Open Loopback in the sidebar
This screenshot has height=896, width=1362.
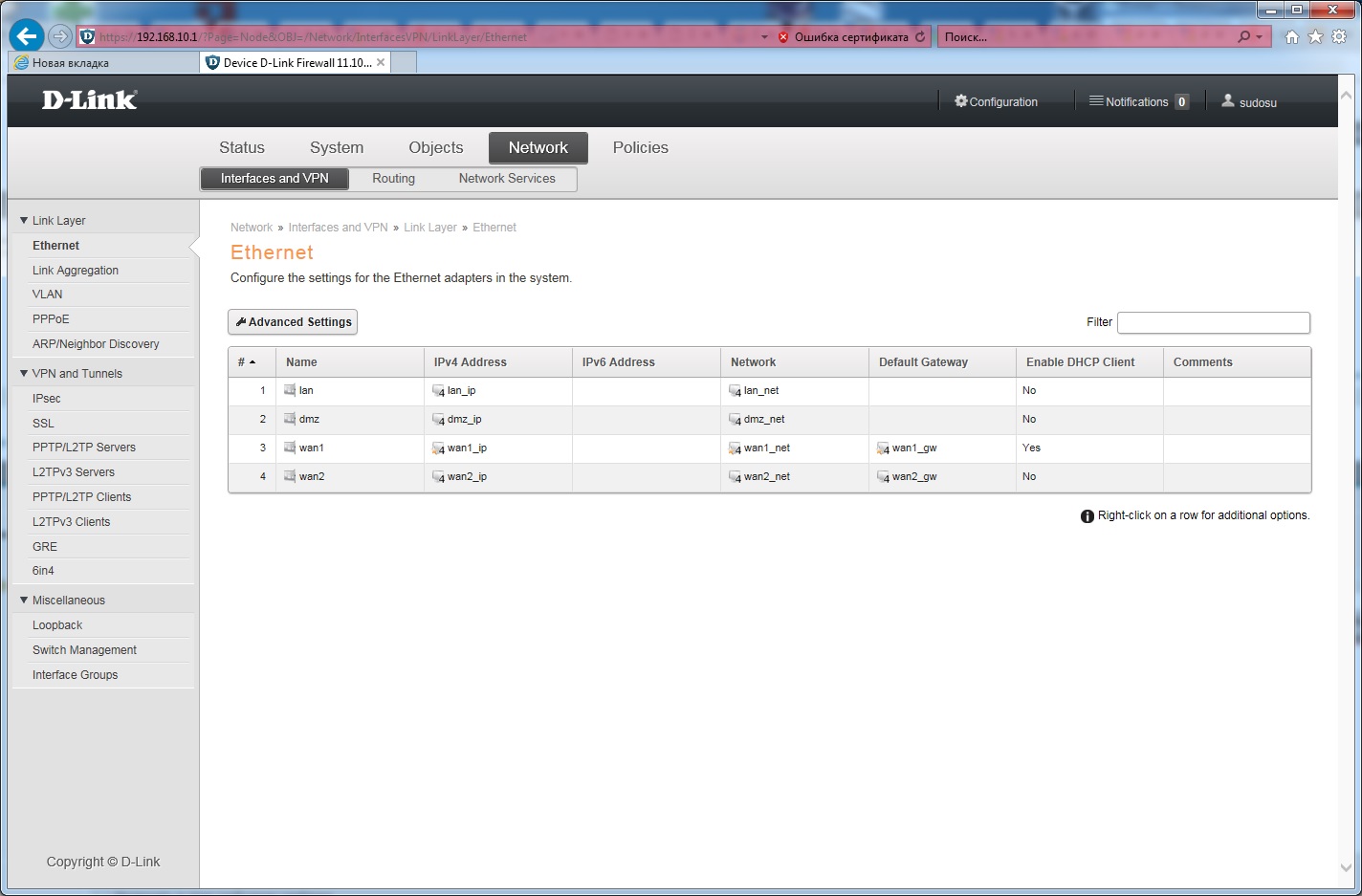[57, 625]
